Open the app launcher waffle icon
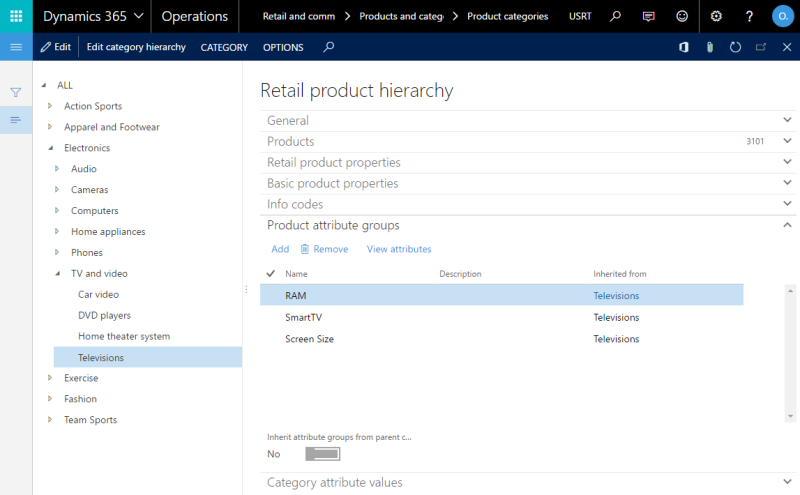The width and height of the screenshot is (800, 495). click(16, 16)
